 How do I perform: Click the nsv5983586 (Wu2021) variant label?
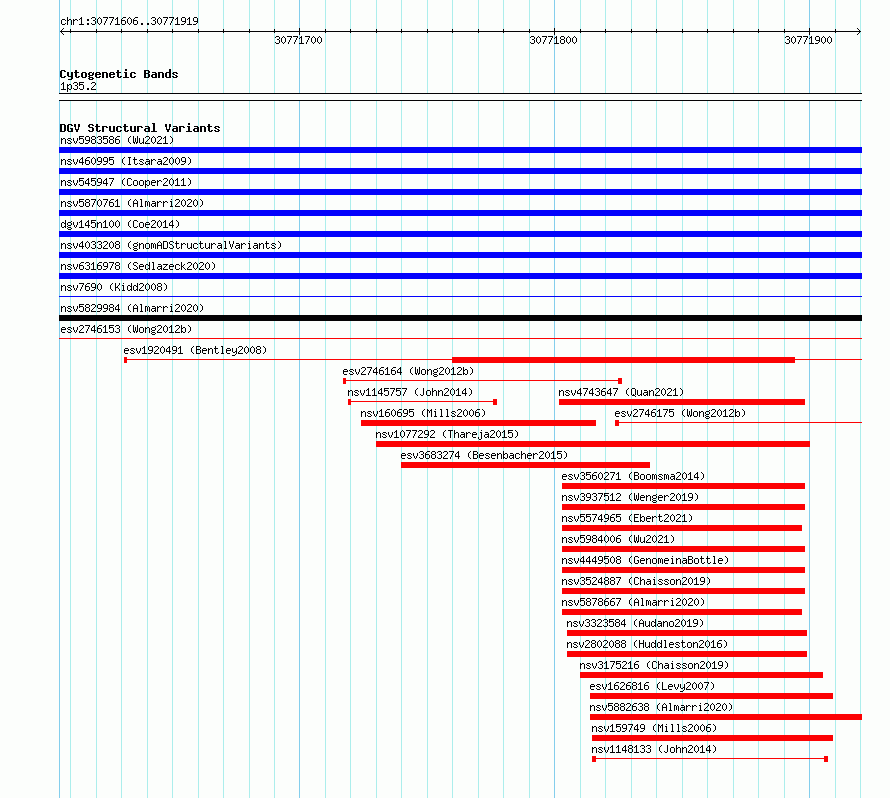click(117, 140)
